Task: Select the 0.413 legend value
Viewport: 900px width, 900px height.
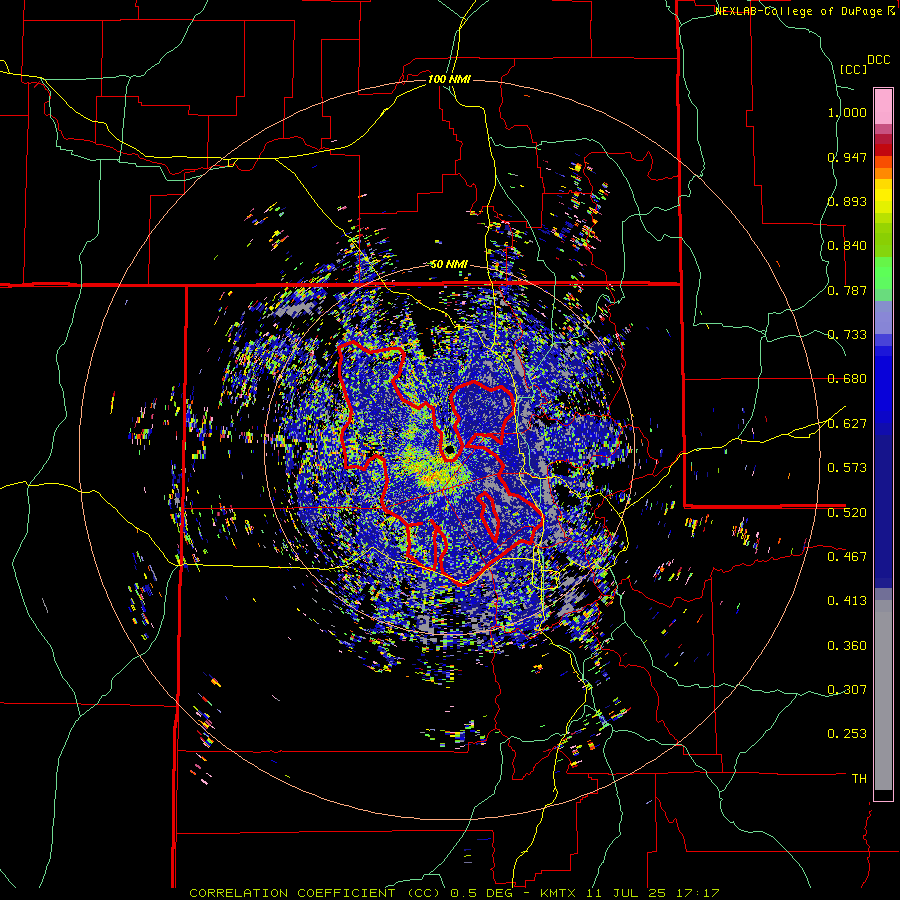Action: 847,601
